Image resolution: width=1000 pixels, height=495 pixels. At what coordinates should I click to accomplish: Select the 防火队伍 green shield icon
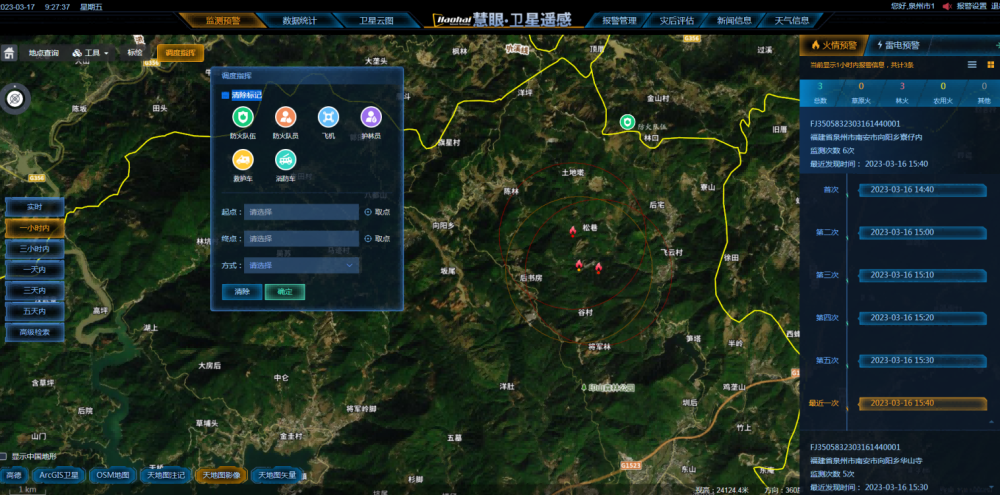243,117
